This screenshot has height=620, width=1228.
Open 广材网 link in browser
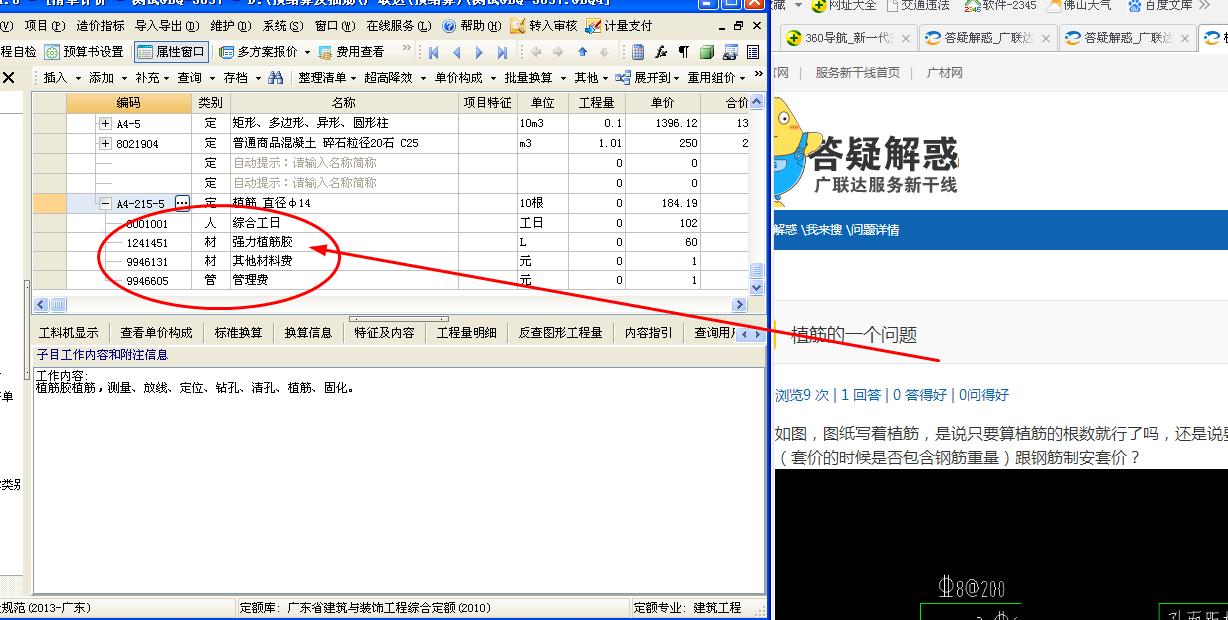pos(944,73)
